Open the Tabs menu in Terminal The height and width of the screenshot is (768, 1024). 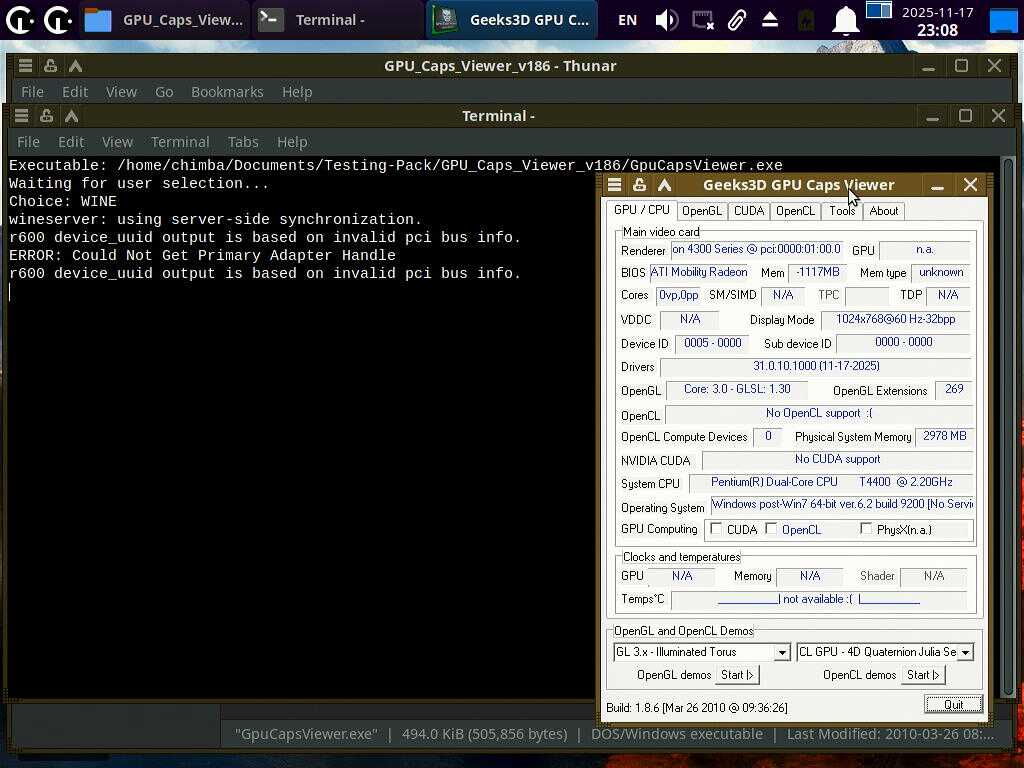[x=243, y=142]
